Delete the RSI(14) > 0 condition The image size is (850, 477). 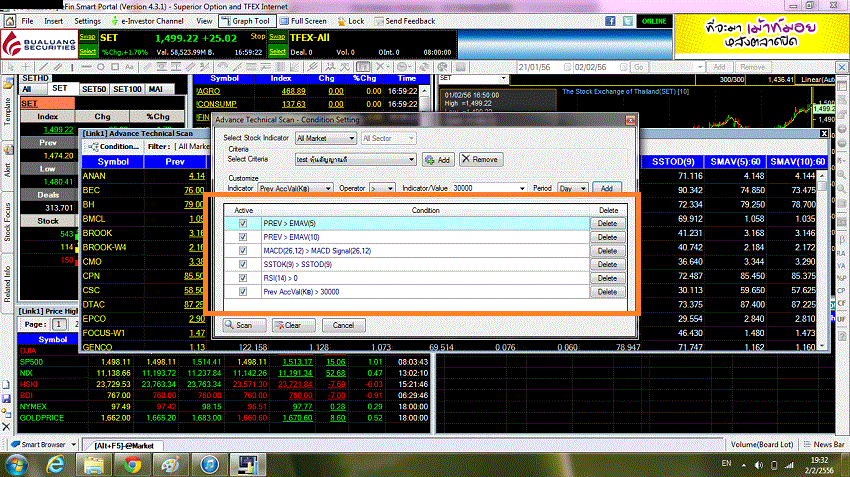tap(607, 278)
